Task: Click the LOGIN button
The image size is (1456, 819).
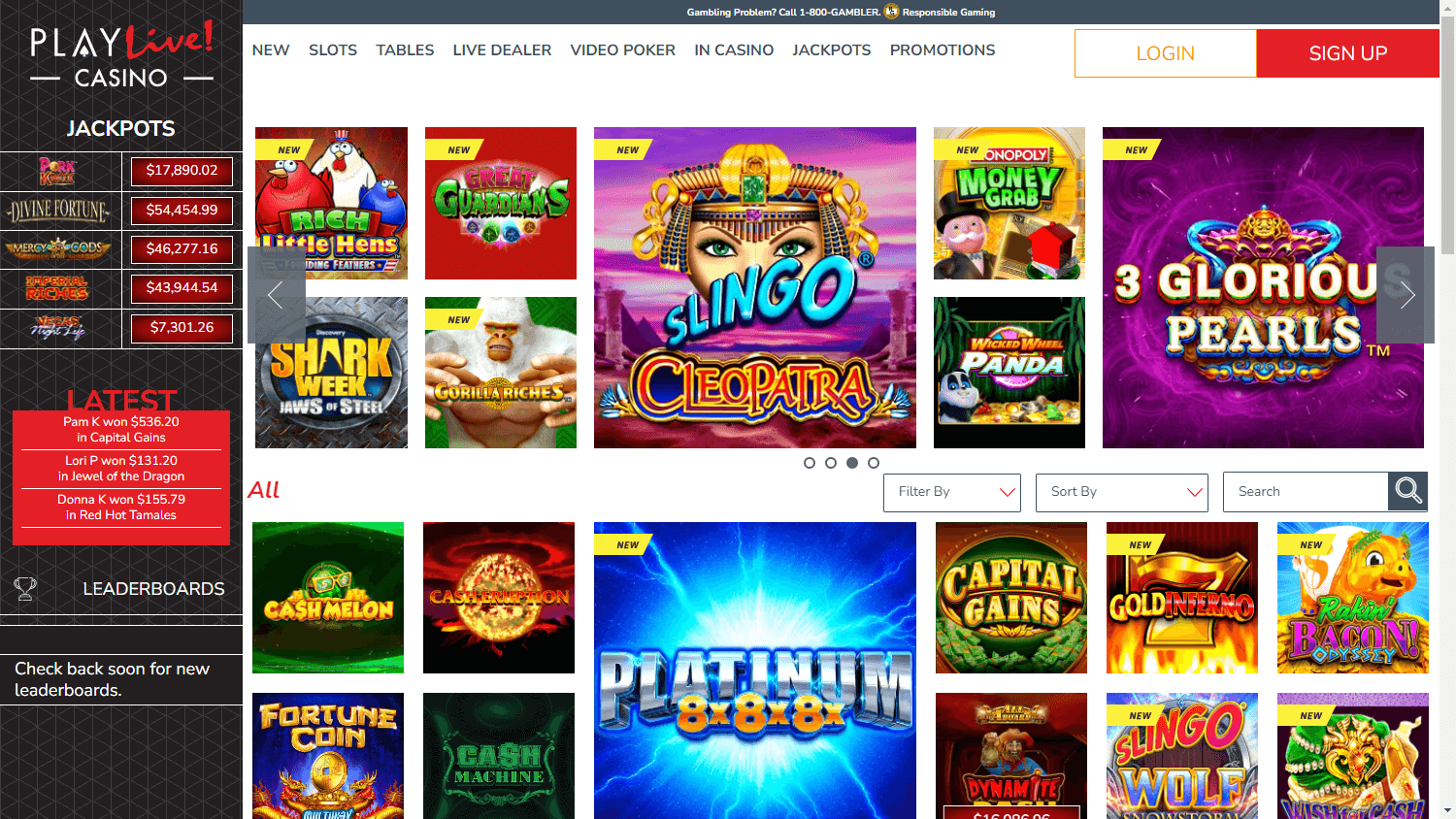Action: pyautogui.click(x=1166, y=53)
